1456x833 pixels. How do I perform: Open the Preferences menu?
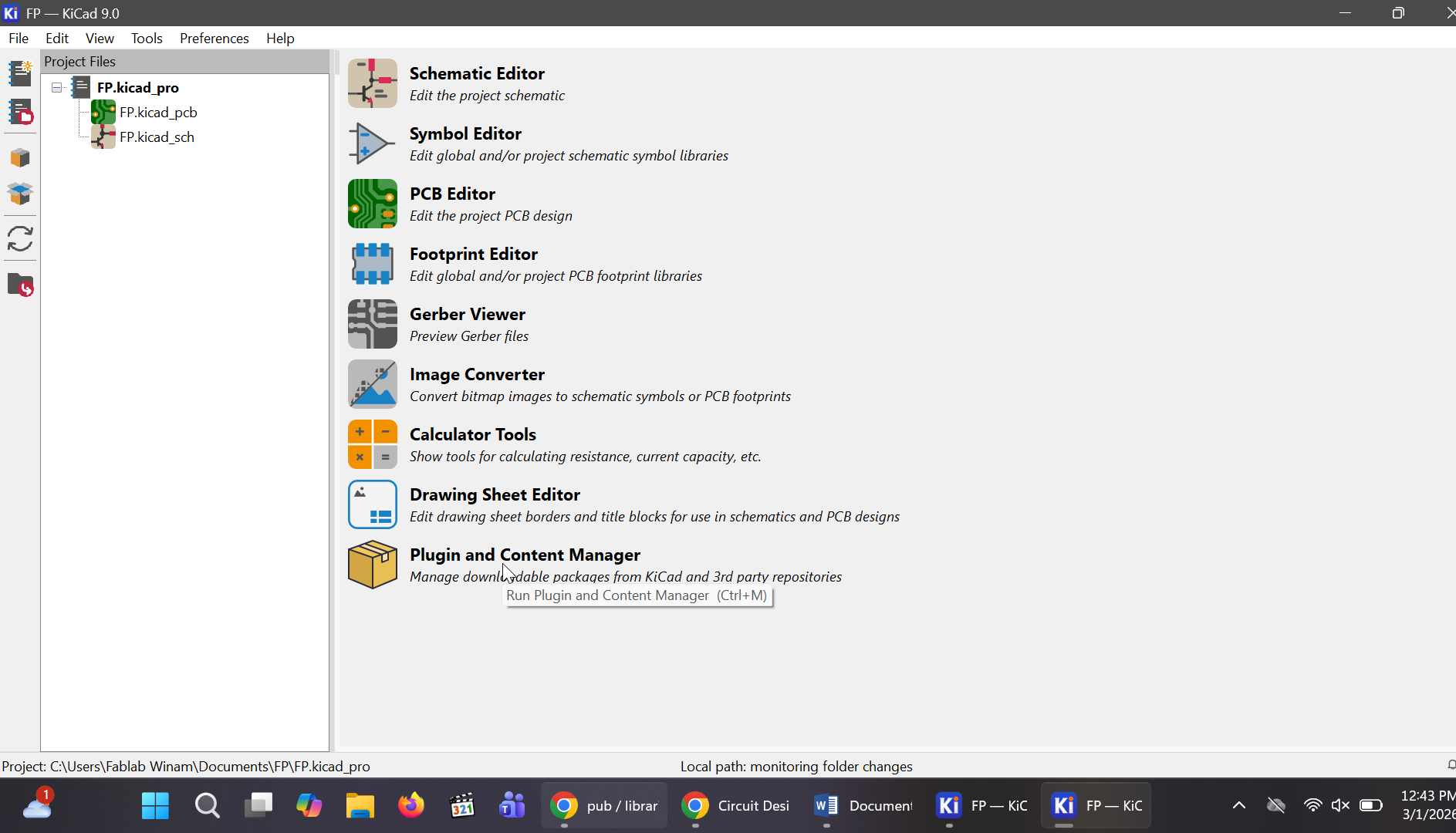coord(215,38)
